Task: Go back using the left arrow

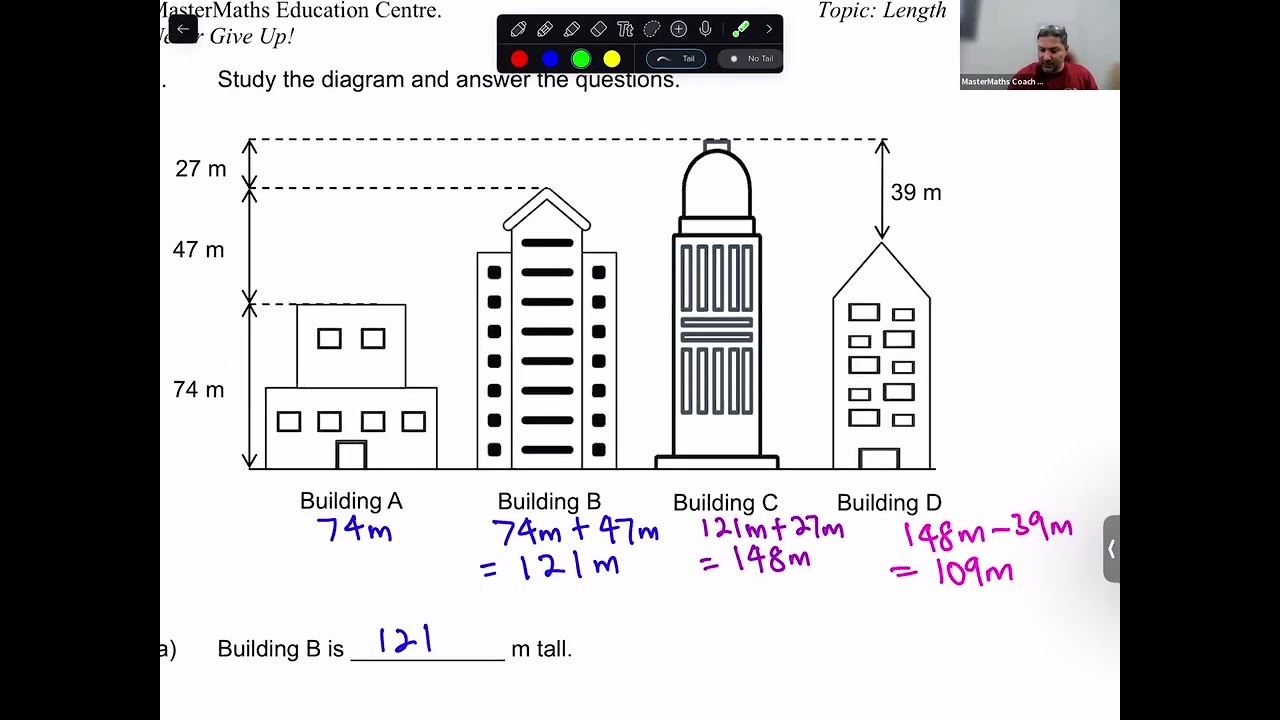Action: pyautogui.click(x=183, y=29)
